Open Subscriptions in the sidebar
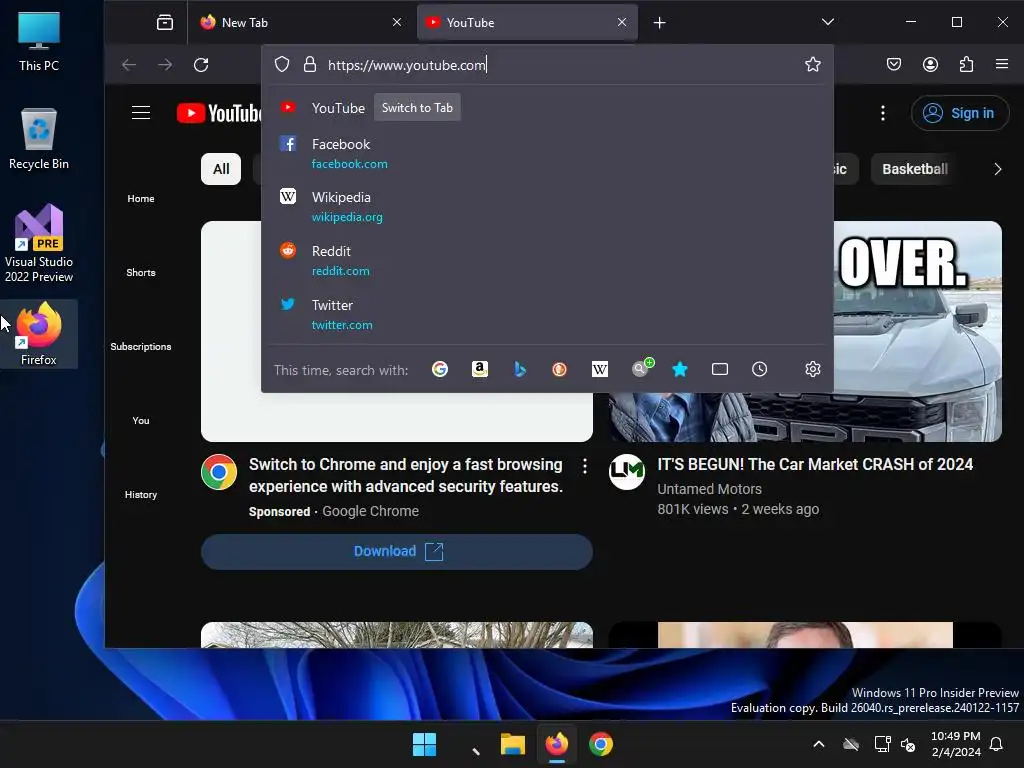The width and height of the screenshot is (1024, 768). point(141,346)
